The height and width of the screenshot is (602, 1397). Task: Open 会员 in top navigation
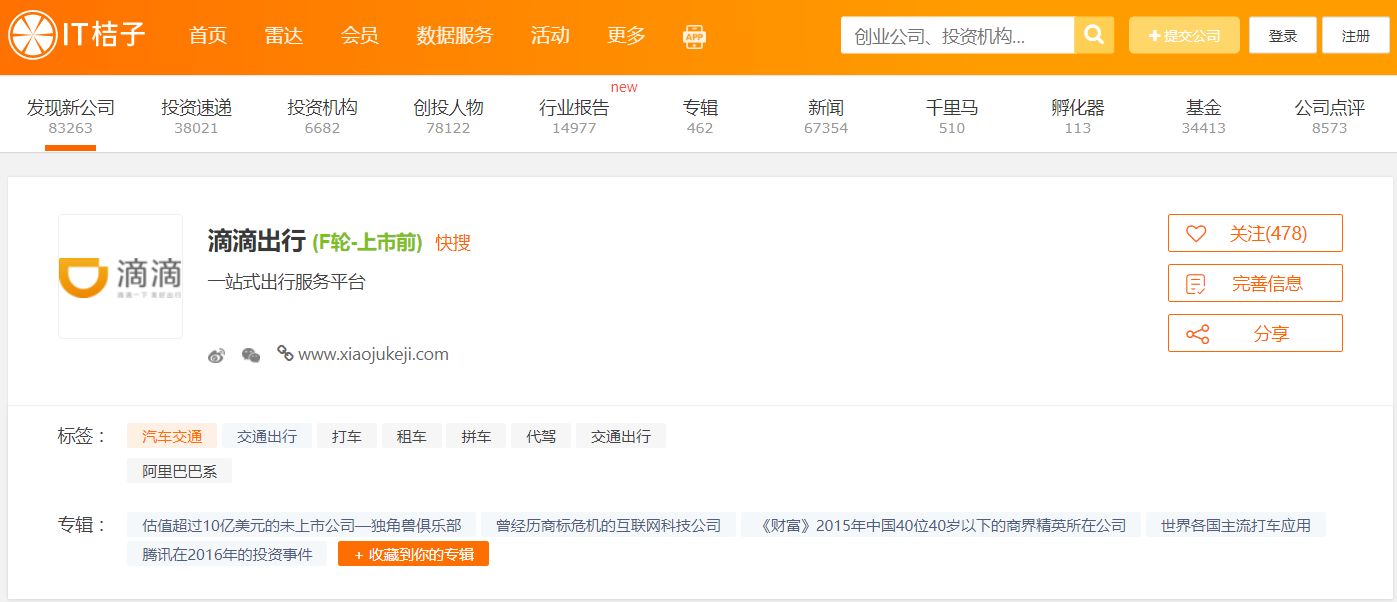pyautogui.click(x=360, y=36)
